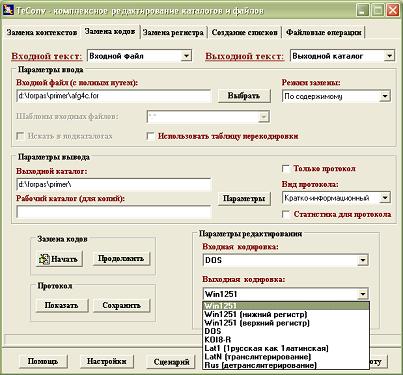403x375 pixels.
Task: Open the Файловые операции tab
Action: 323,33
